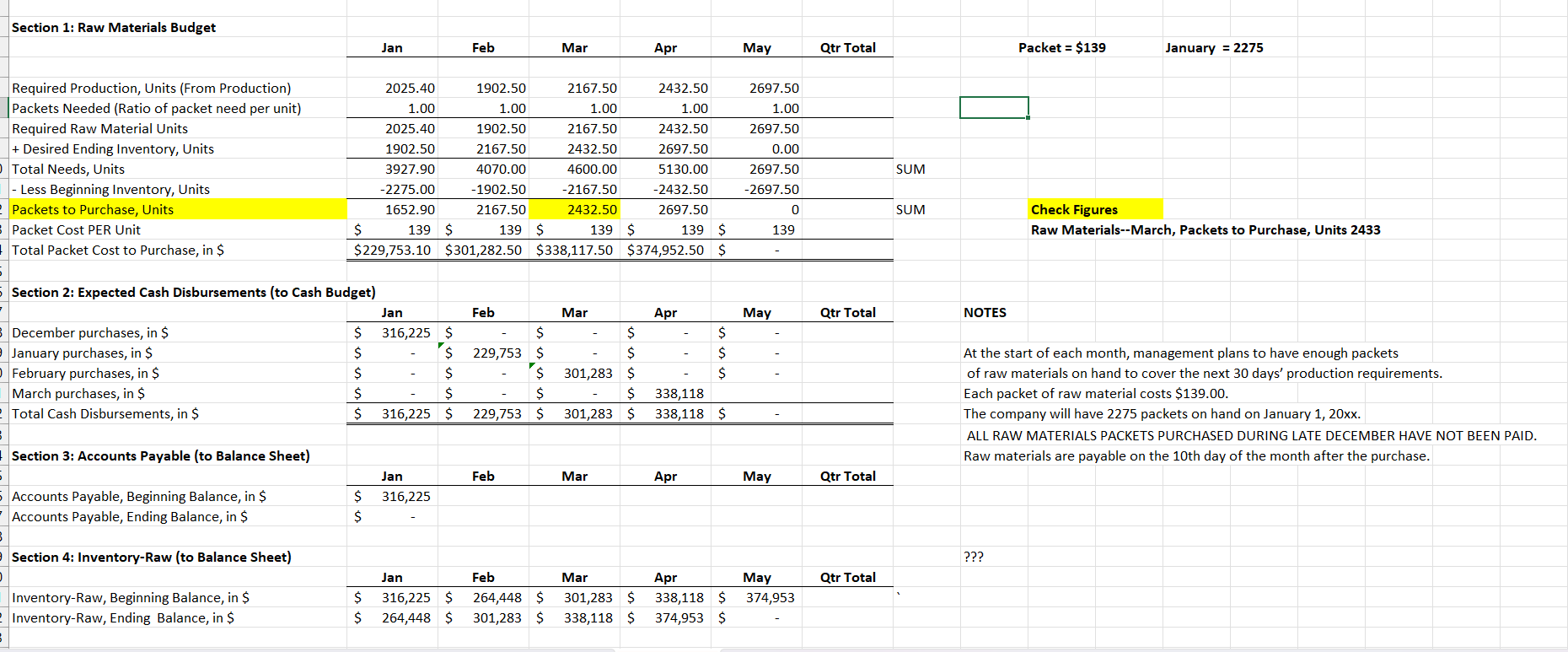Click the yellow Check Figures cell
1568x652 pixels.
point(1095,209)
